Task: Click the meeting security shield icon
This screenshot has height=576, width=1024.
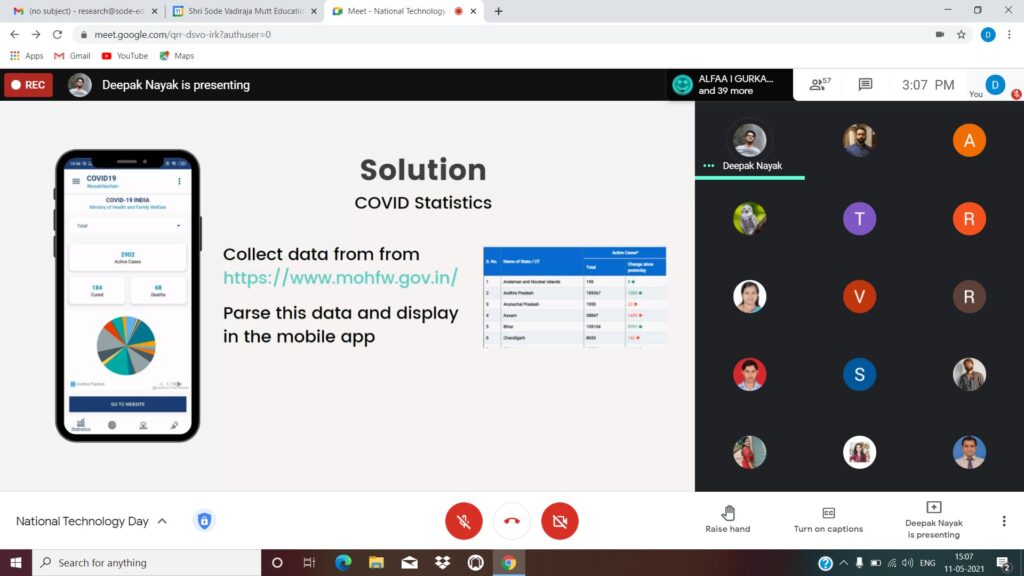Action: tap(204, 521)
